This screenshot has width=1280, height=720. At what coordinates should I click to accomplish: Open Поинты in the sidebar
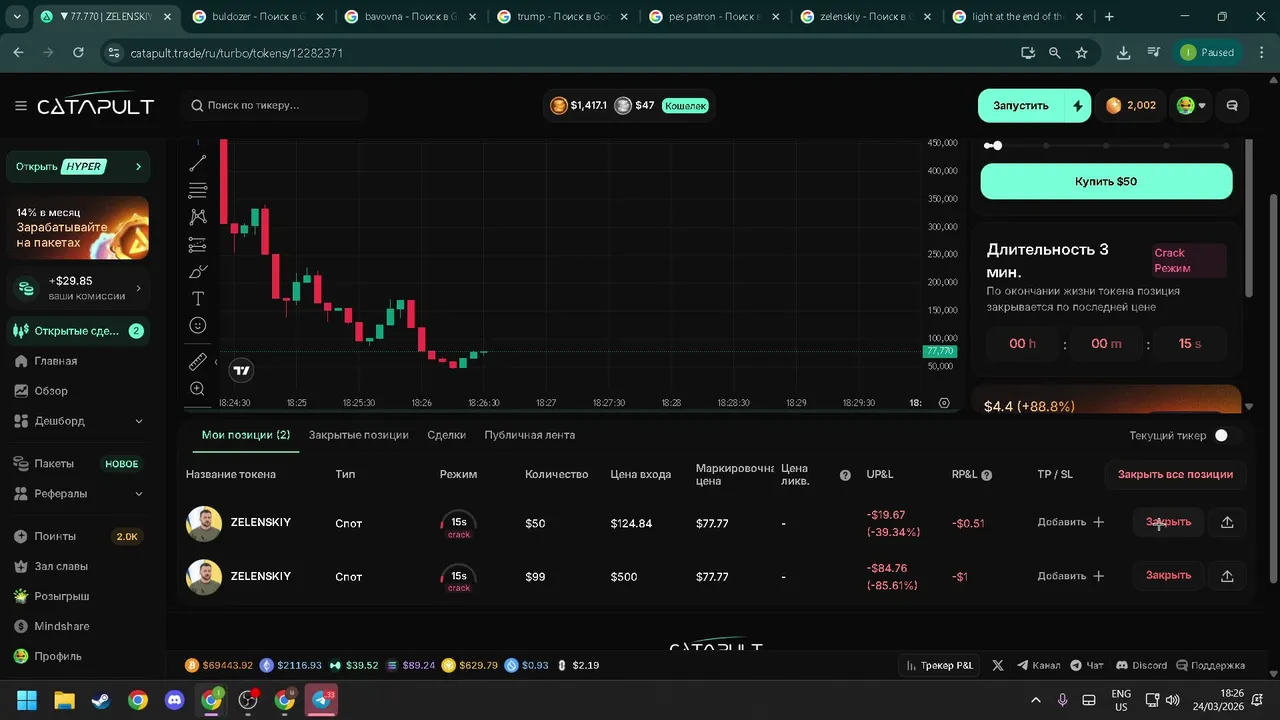pos(78,536)
